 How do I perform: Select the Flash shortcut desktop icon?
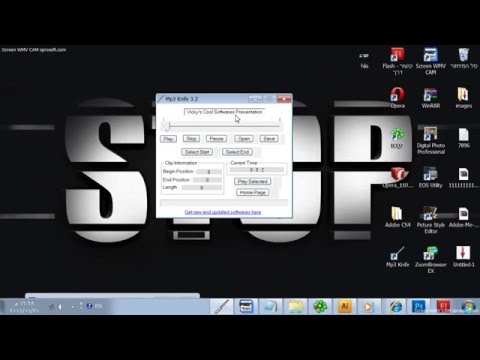(x=397, y=62)
